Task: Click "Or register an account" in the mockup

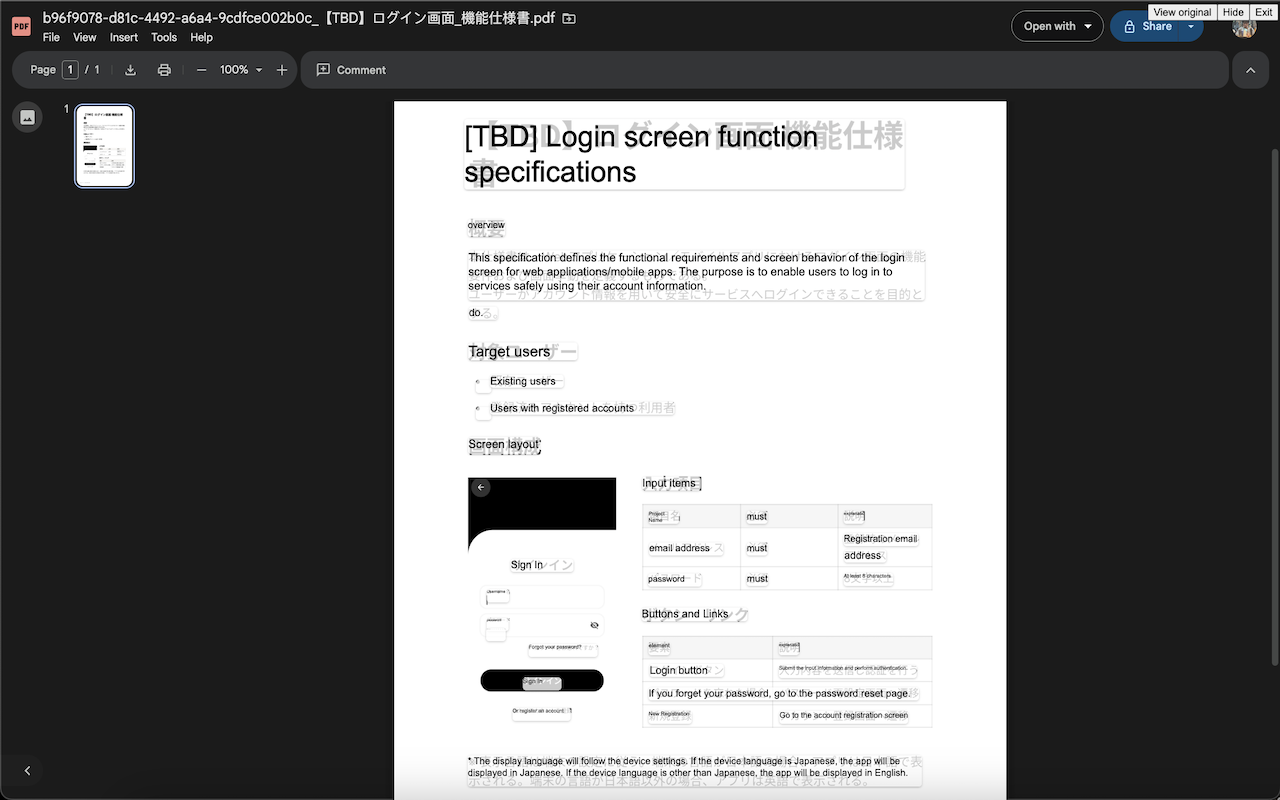Action: (x=540, y=711)
